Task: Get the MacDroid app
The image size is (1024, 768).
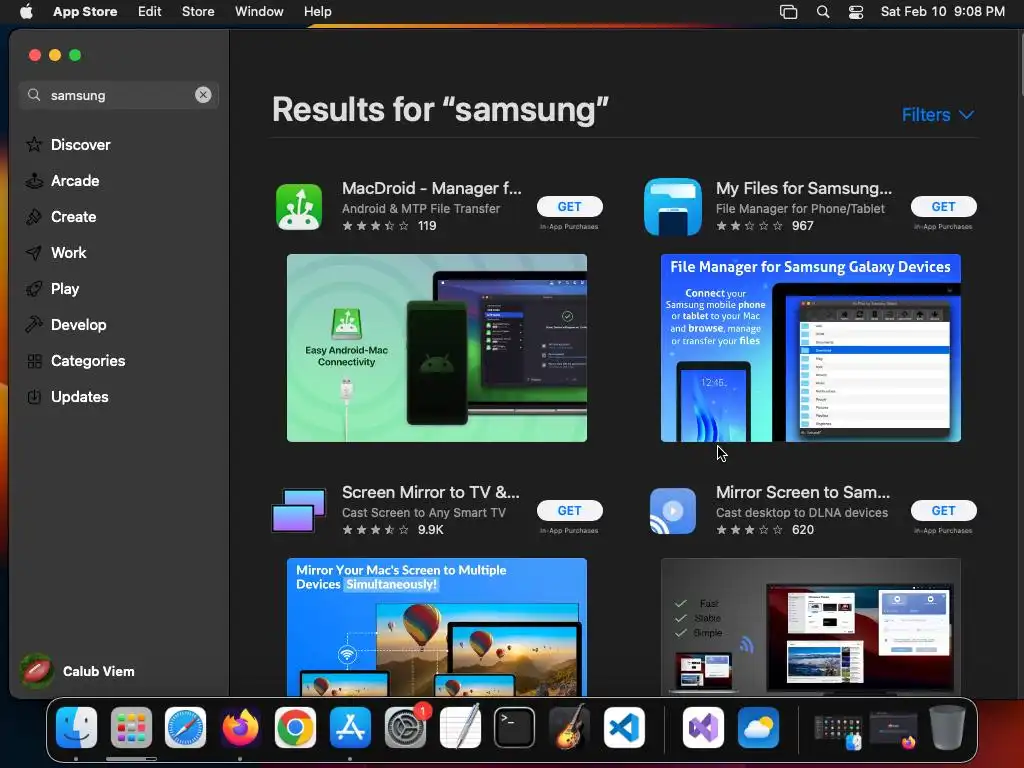Action: pyautogui.click(x=569, y=206)
